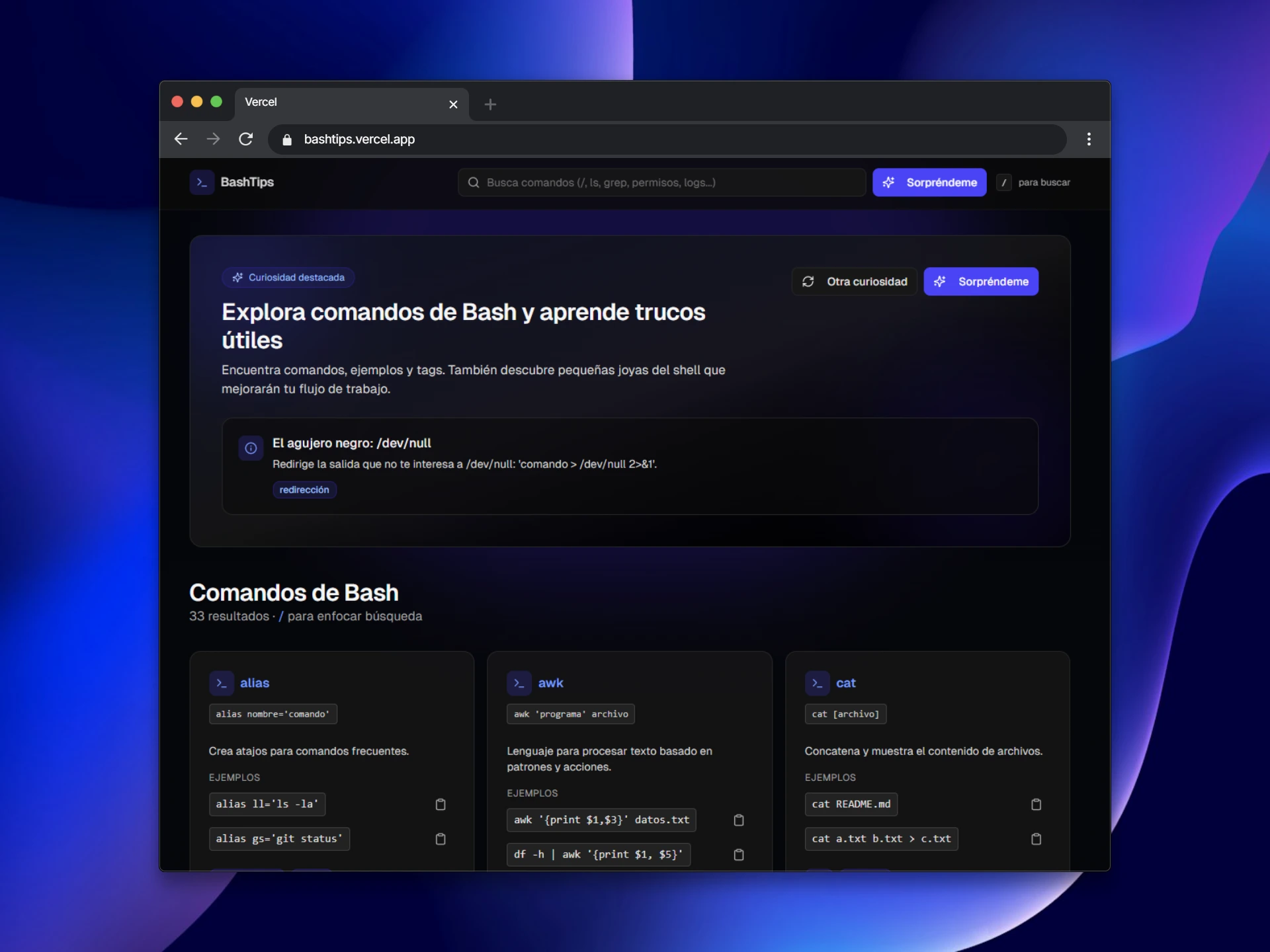
Task: Click the padlock icon in the address bar
Action: pyautogui.click(x=286, y=139)
